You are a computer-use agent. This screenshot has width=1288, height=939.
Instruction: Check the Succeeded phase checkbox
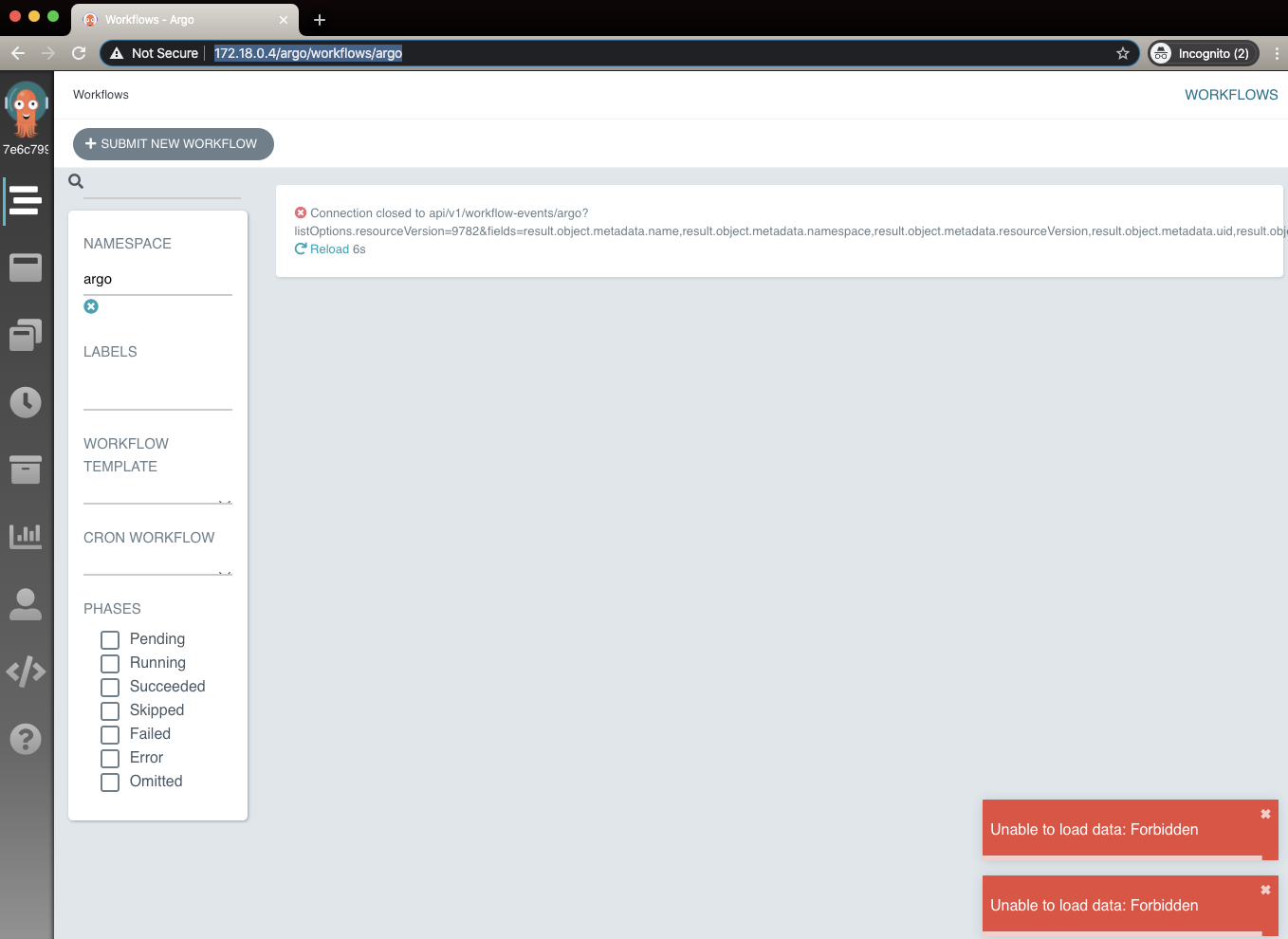click(109, 687)
